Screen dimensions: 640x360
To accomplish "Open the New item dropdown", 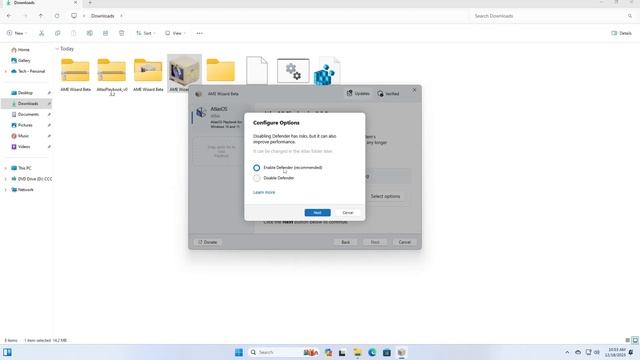I will pos(17,33).
